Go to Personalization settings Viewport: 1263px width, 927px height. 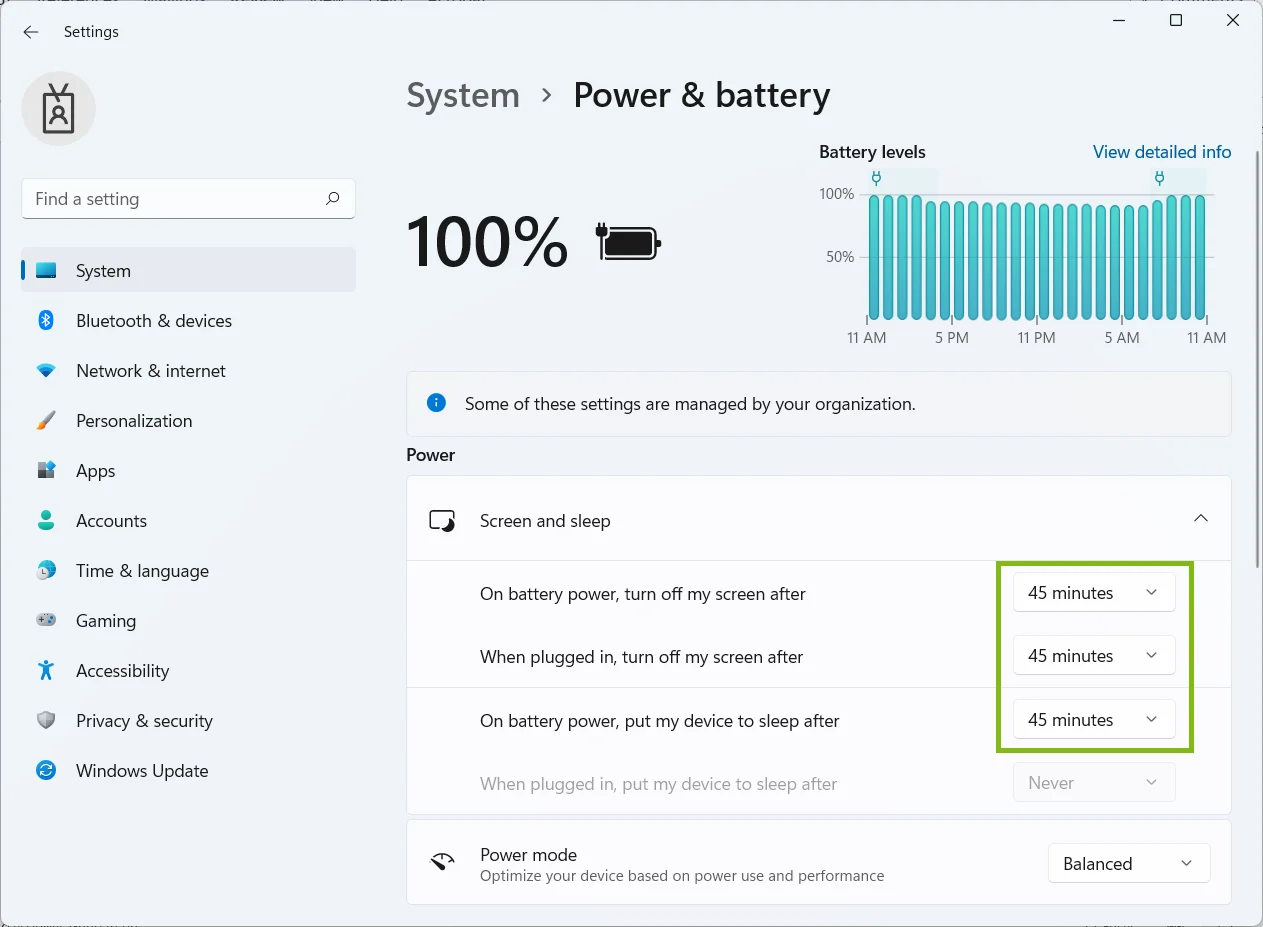[x=188, y=421]
